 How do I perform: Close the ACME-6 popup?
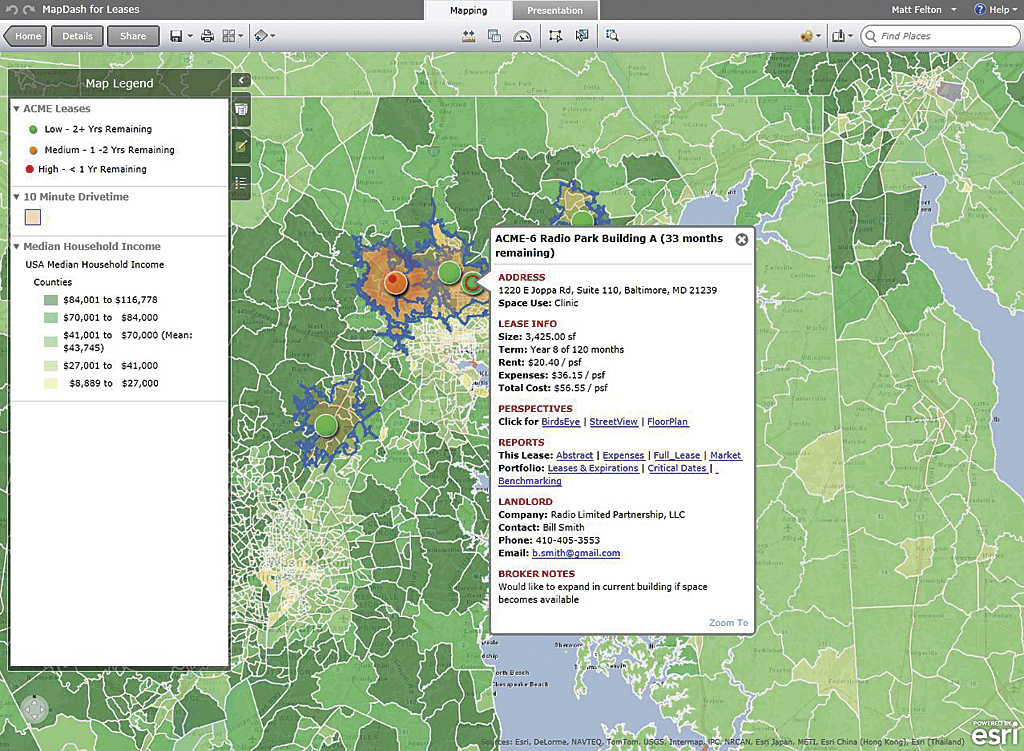742,240
